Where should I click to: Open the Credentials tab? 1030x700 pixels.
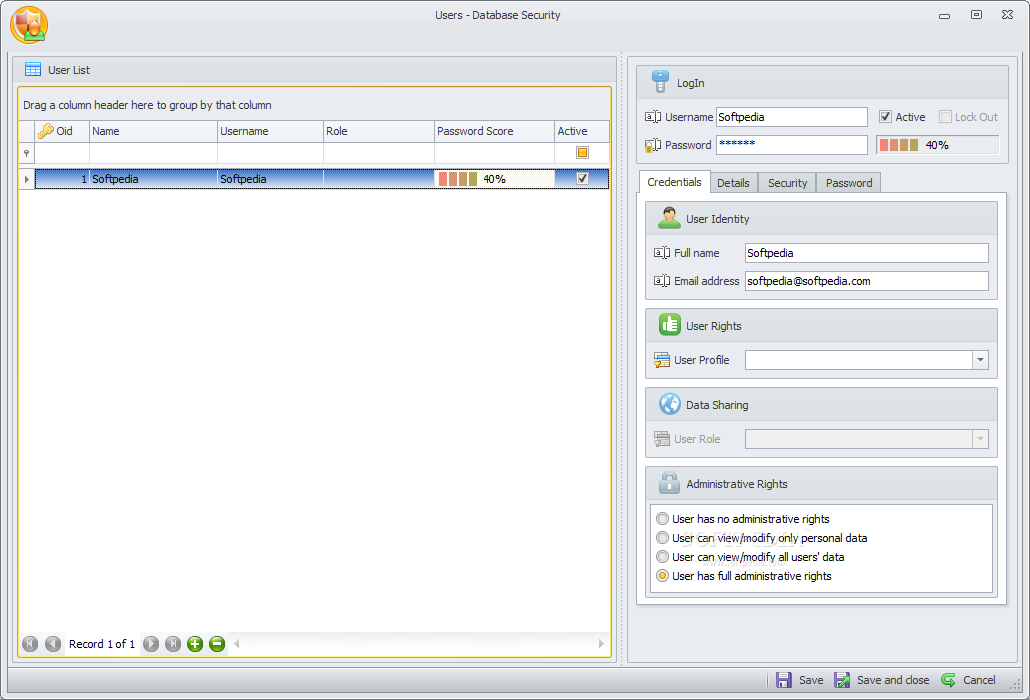point(674,182)
